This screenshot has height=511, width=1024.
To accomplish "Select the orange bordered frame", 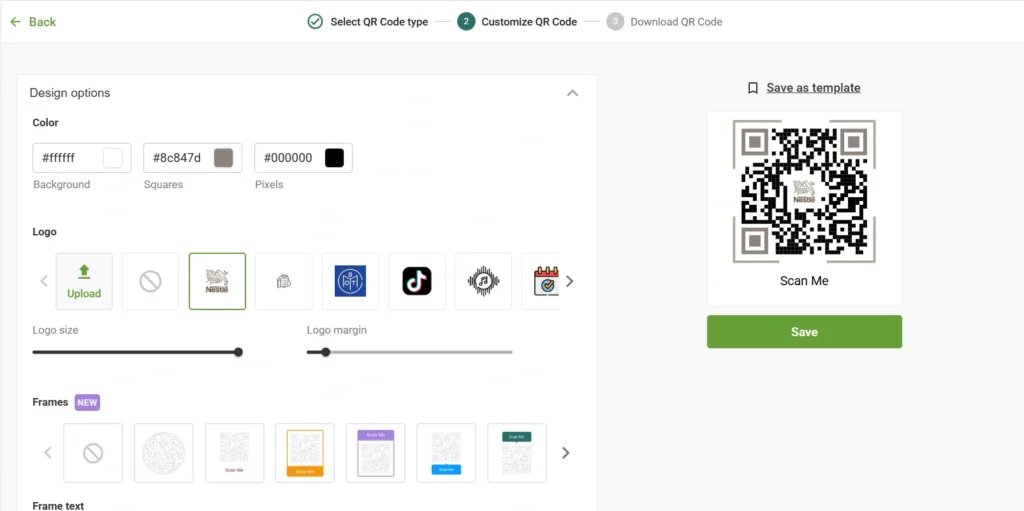I will (x=305, y=453).
